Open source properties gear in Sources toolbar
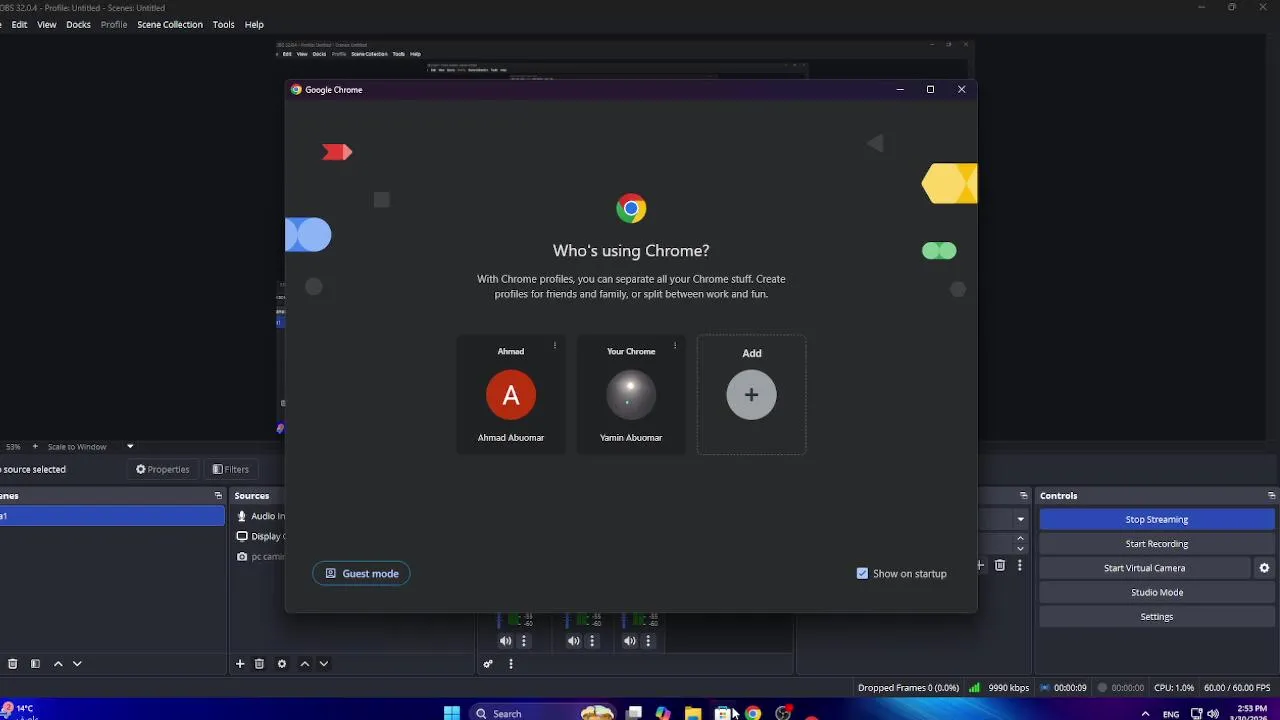Viewport: 1280px width, 720px height. [x=282, y=664]
